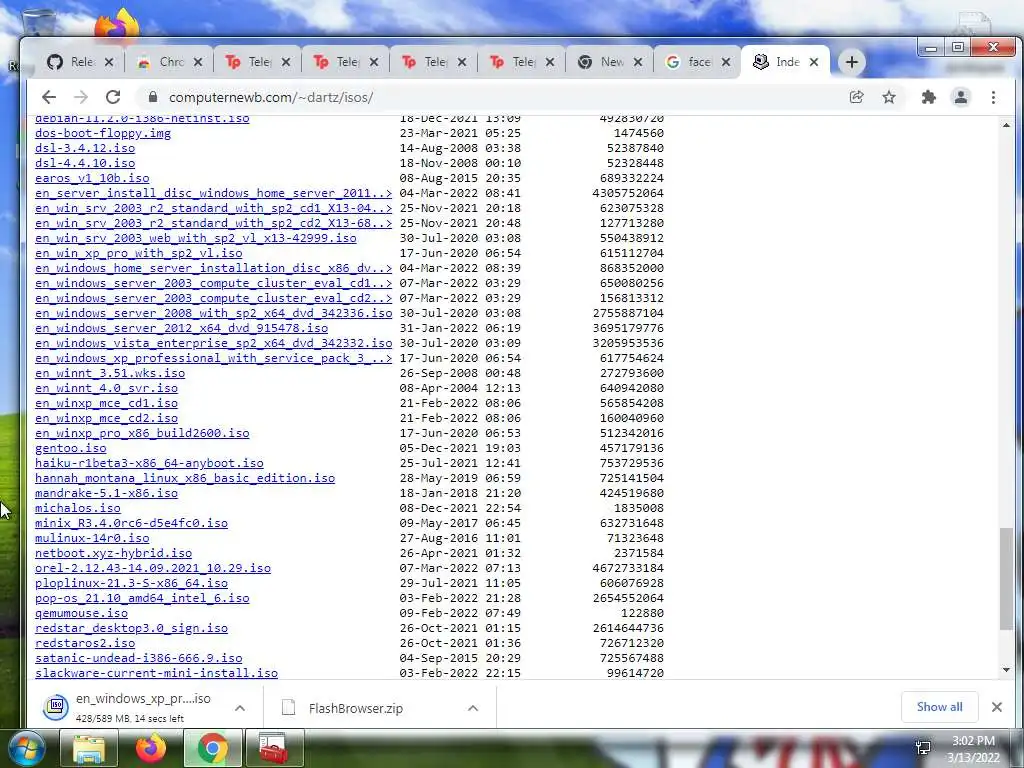This screenshot has width=1024, height=768.
Task: Go back to previous page
Action: tap(49, 97)
